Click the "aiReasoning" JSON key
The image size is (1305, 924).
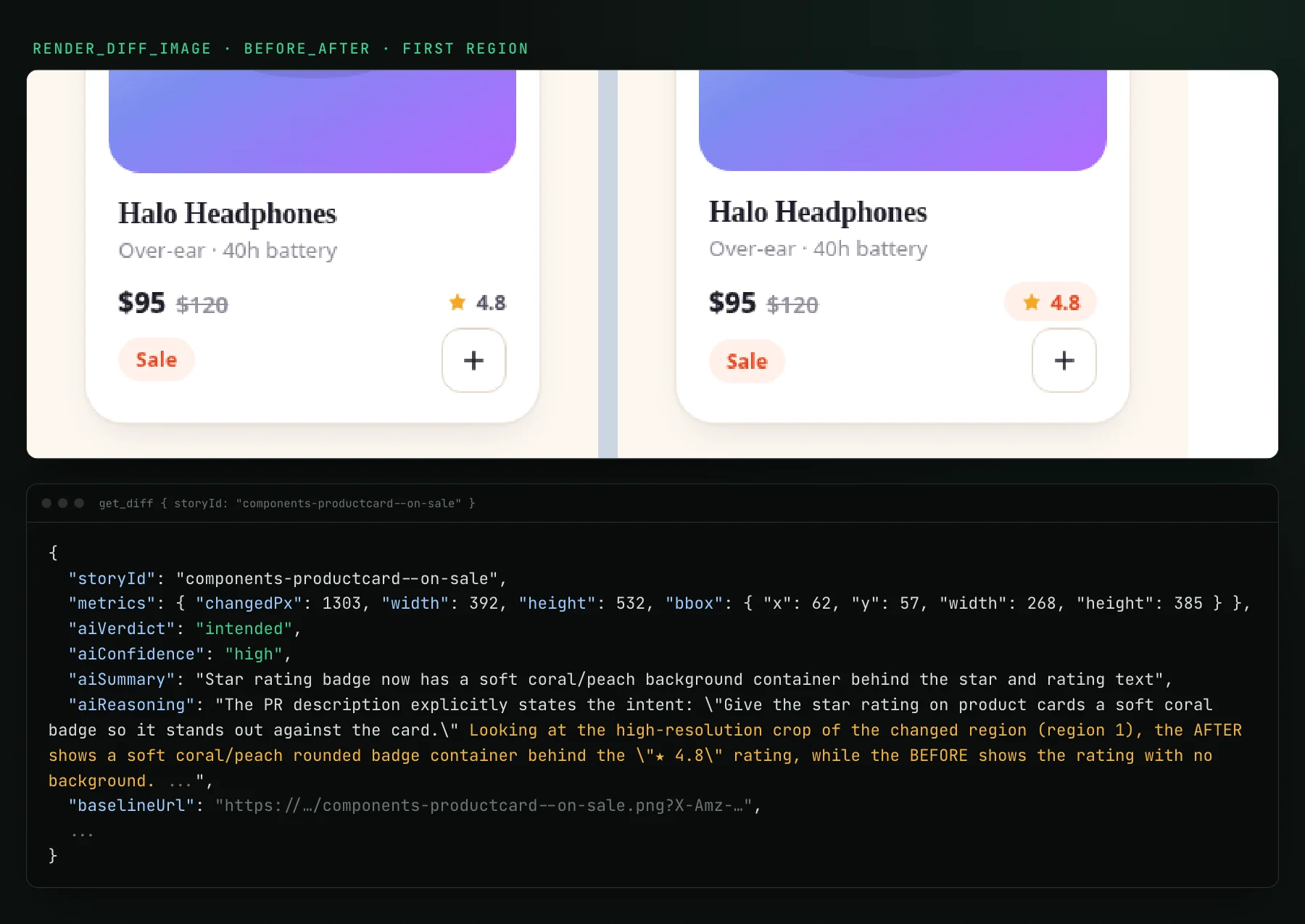[131, 705]
